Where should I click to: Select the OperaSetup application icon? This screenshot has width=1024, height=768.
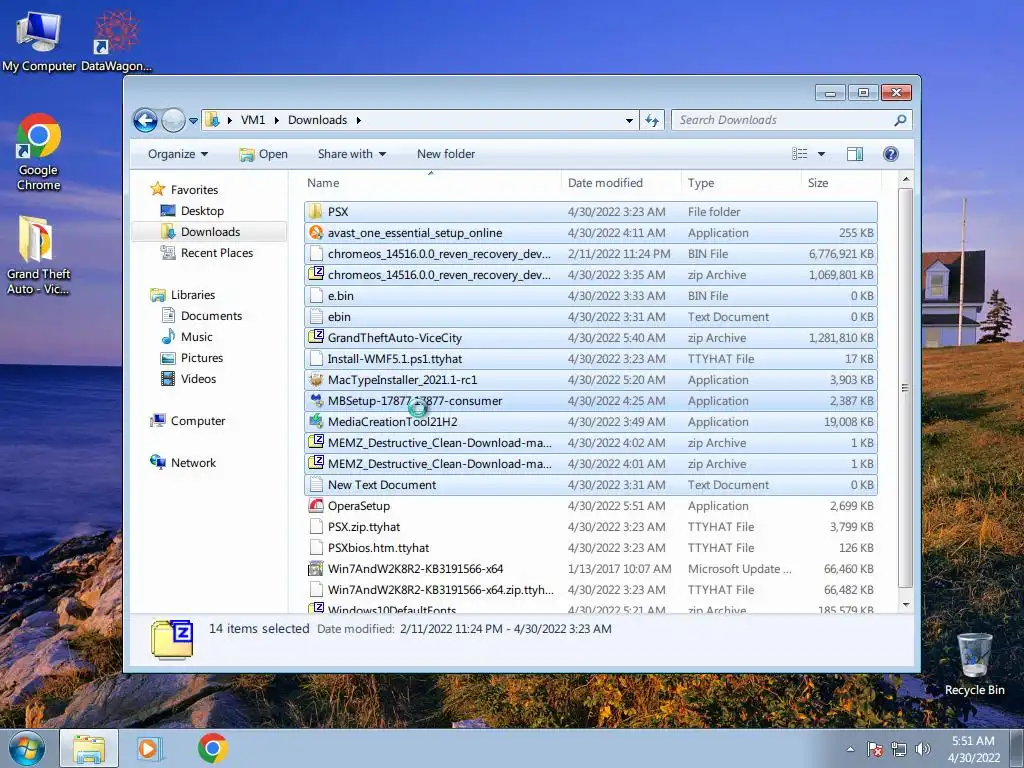(x=316, y=505)
